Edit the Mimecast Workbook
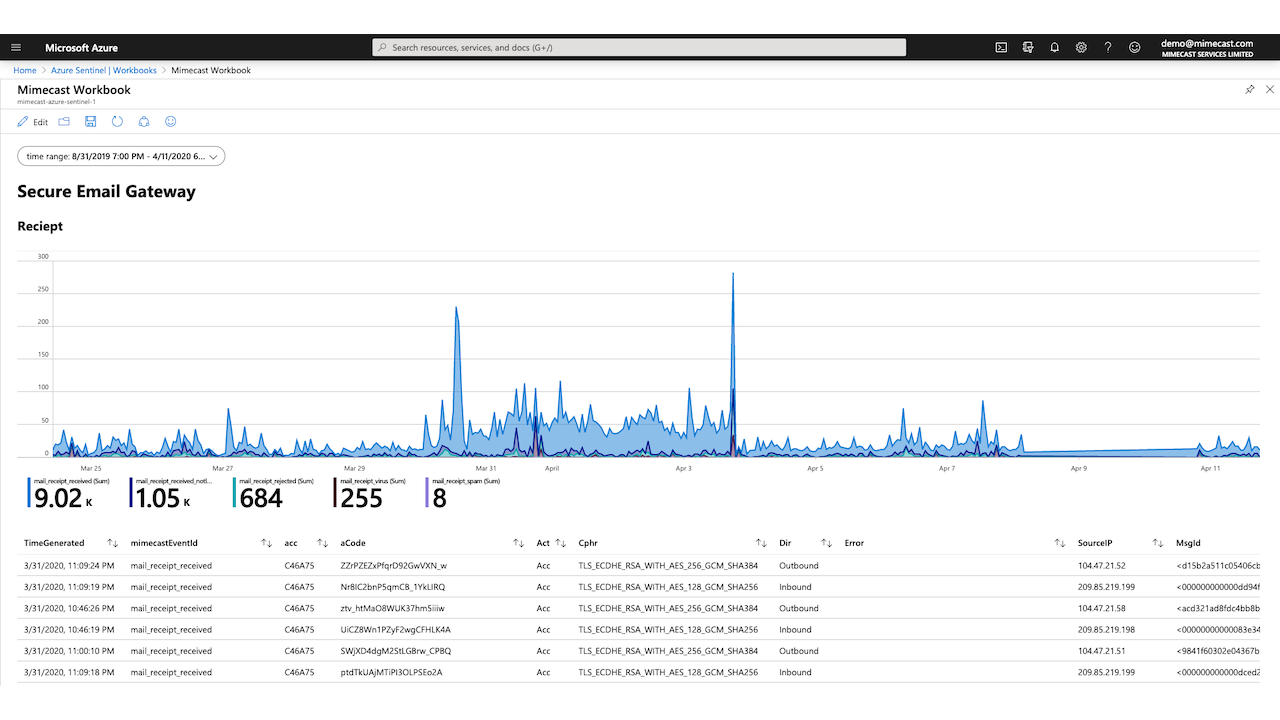The image size is (1280, 720). coord(32,122)
